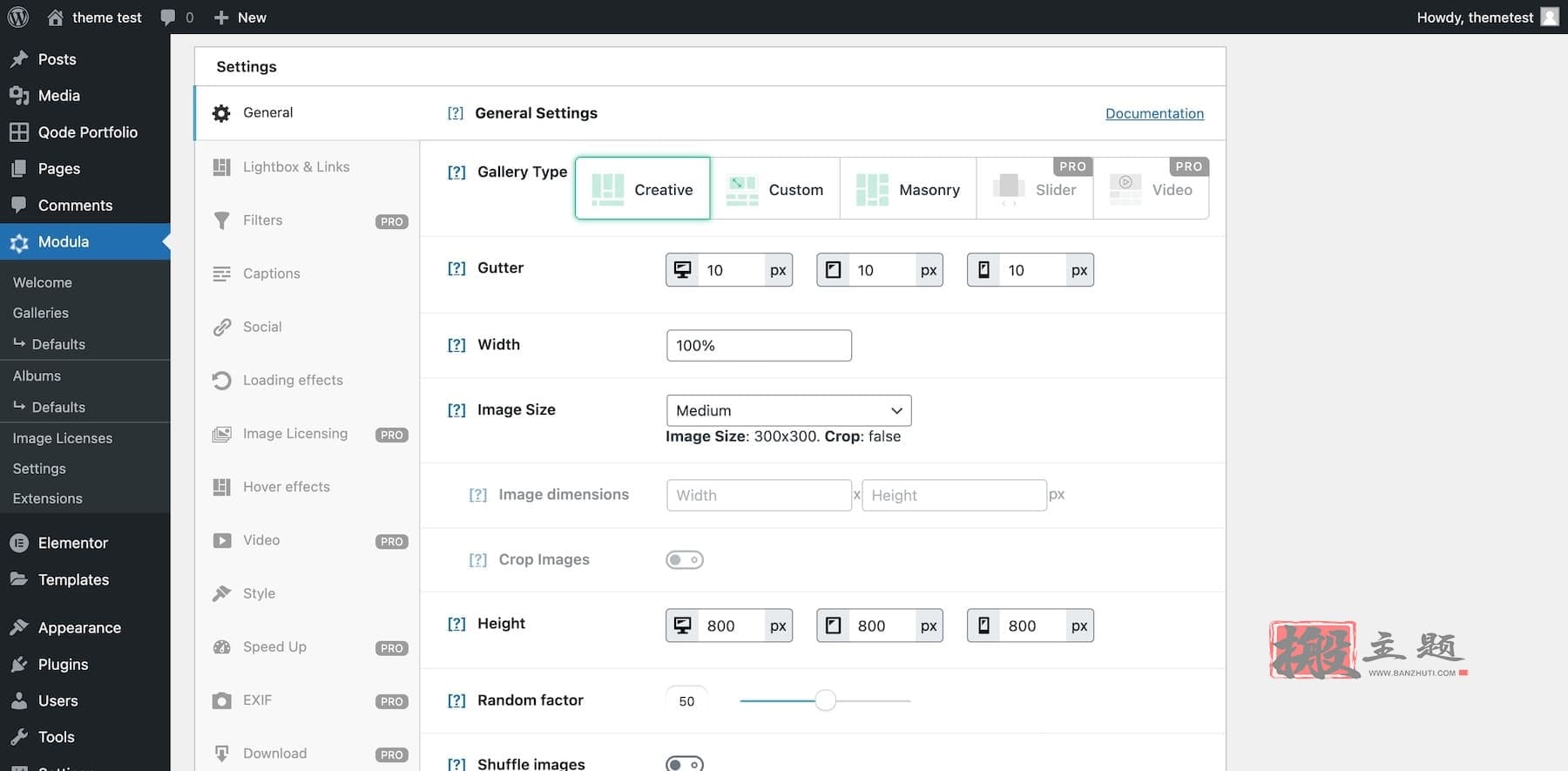Click the Plugins plug icon

tap(19, 664)
